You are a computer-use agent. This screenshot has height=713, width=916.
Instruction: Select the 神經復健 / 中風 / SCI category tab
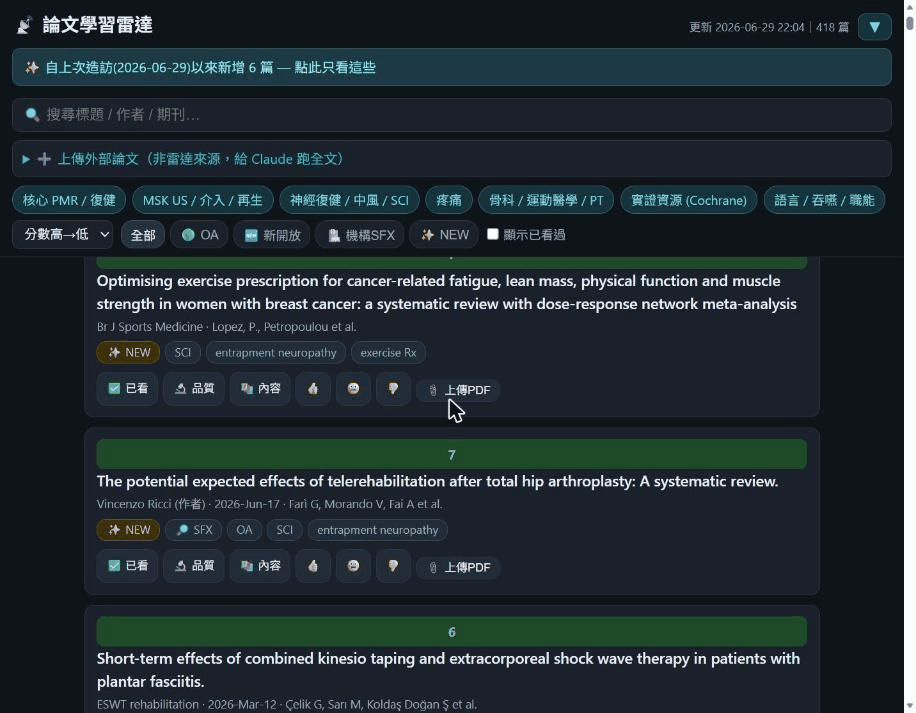pyautogui.click(x=349, y=200)
